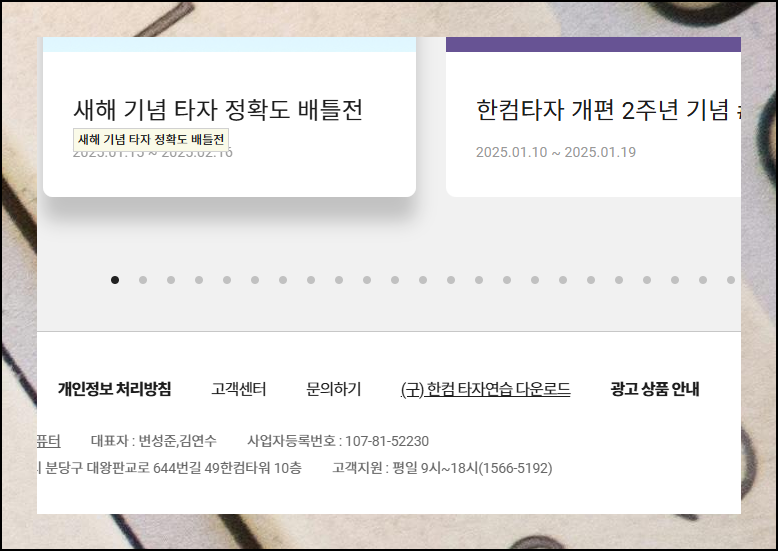Click 사업자등록번호 : 107-81-52230 text

(338, 441)
